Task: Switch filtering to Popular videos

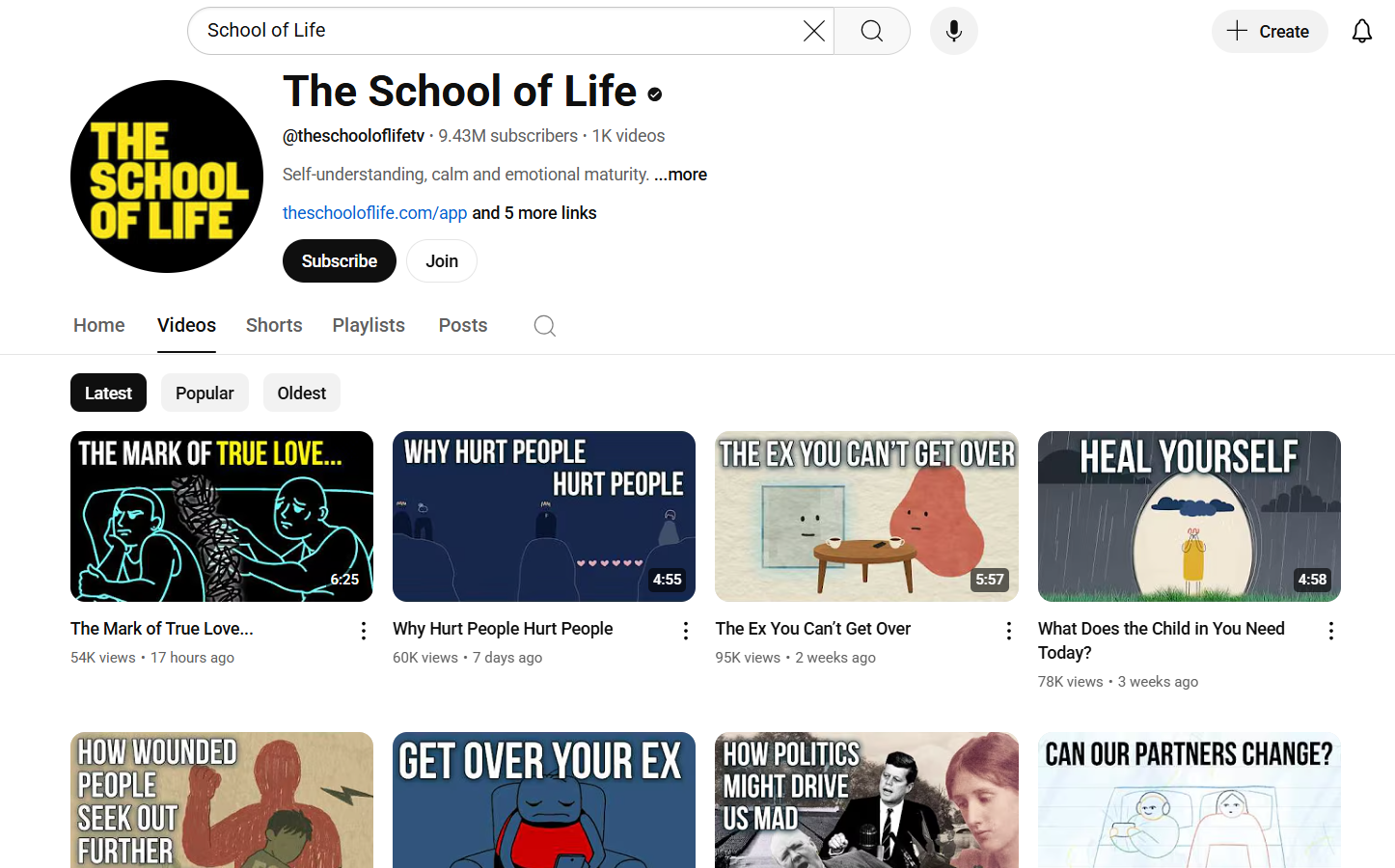Action: 205,393
